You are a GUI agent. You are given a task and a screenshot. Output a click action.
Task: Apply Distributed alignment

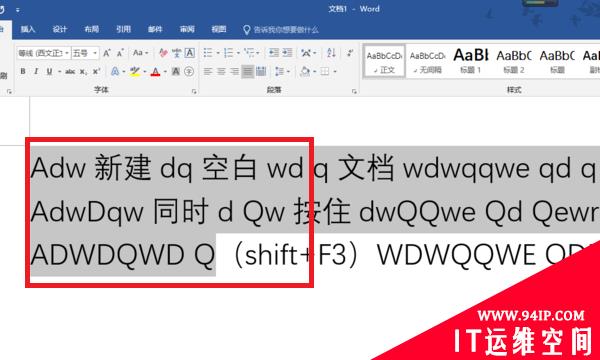261,71
